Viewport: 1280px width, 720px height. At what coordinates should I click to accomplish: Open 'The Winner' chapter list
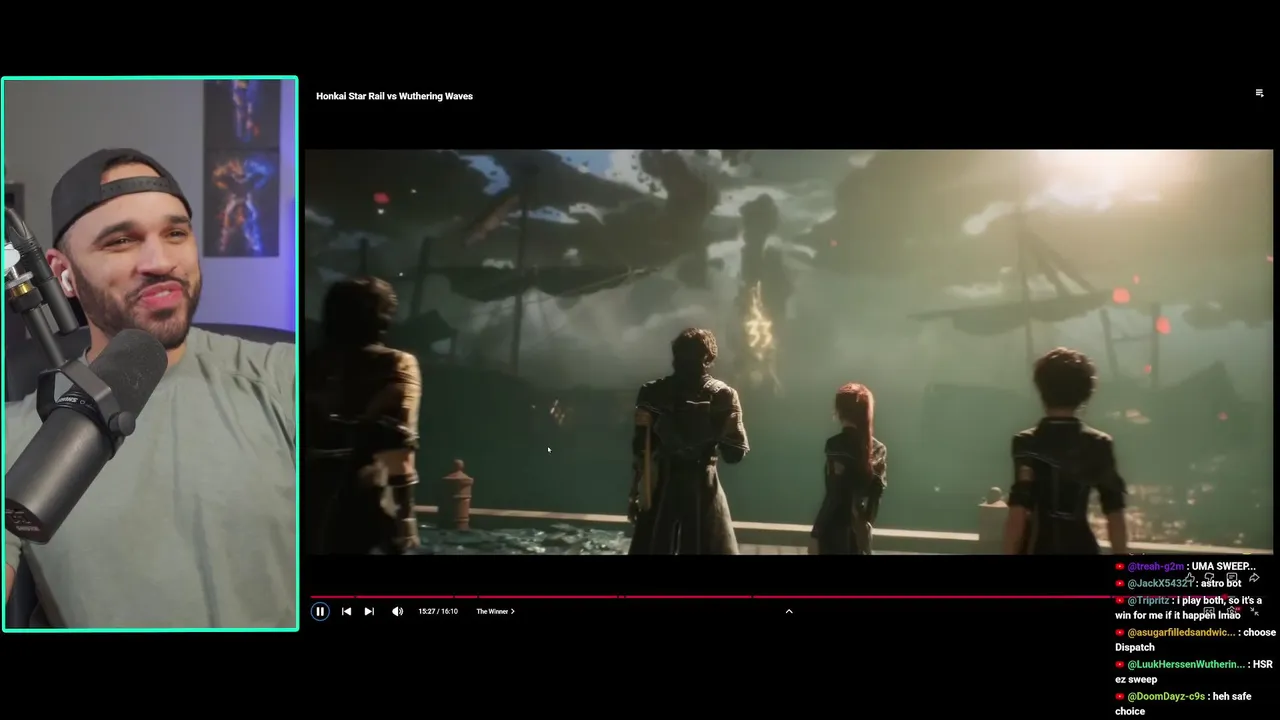495,611
